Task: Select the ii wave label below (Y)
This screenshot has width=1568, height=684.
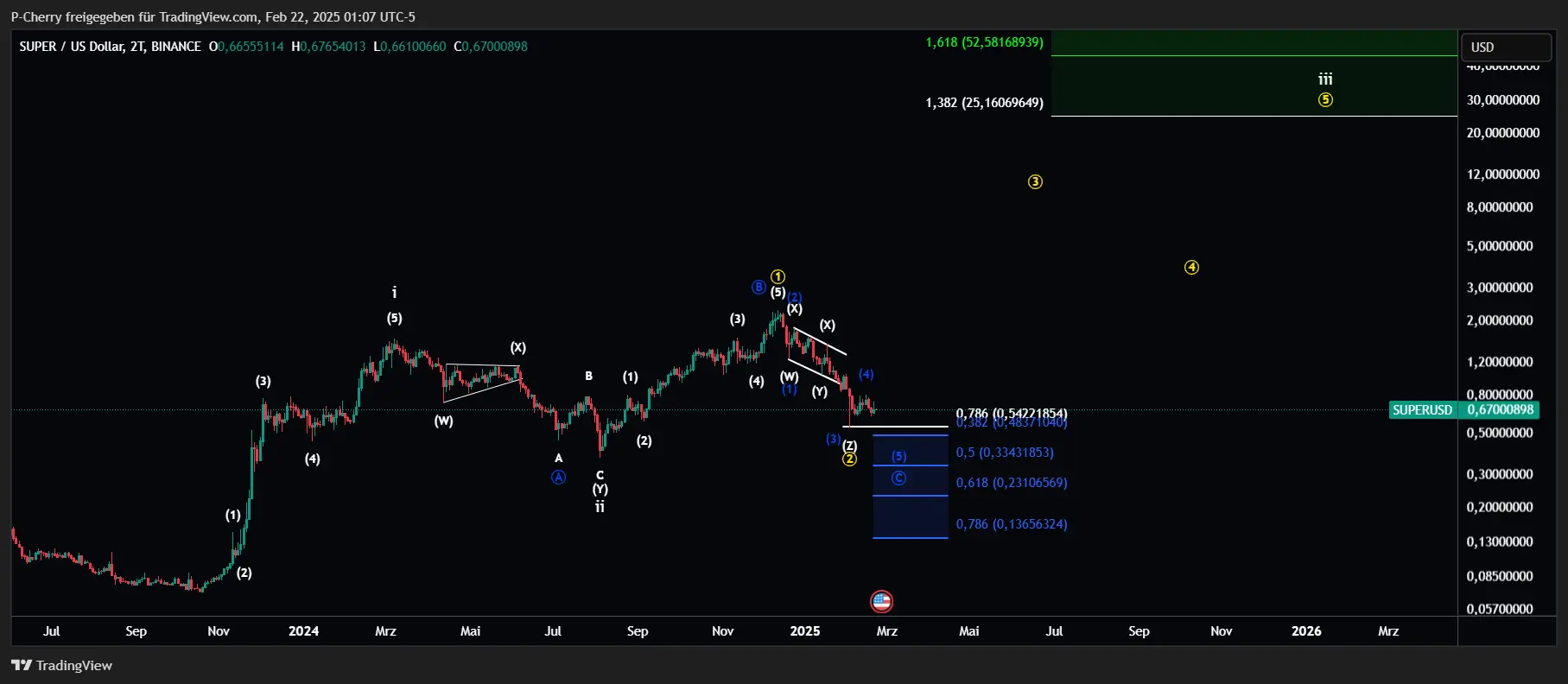Action: coord(600,507)
